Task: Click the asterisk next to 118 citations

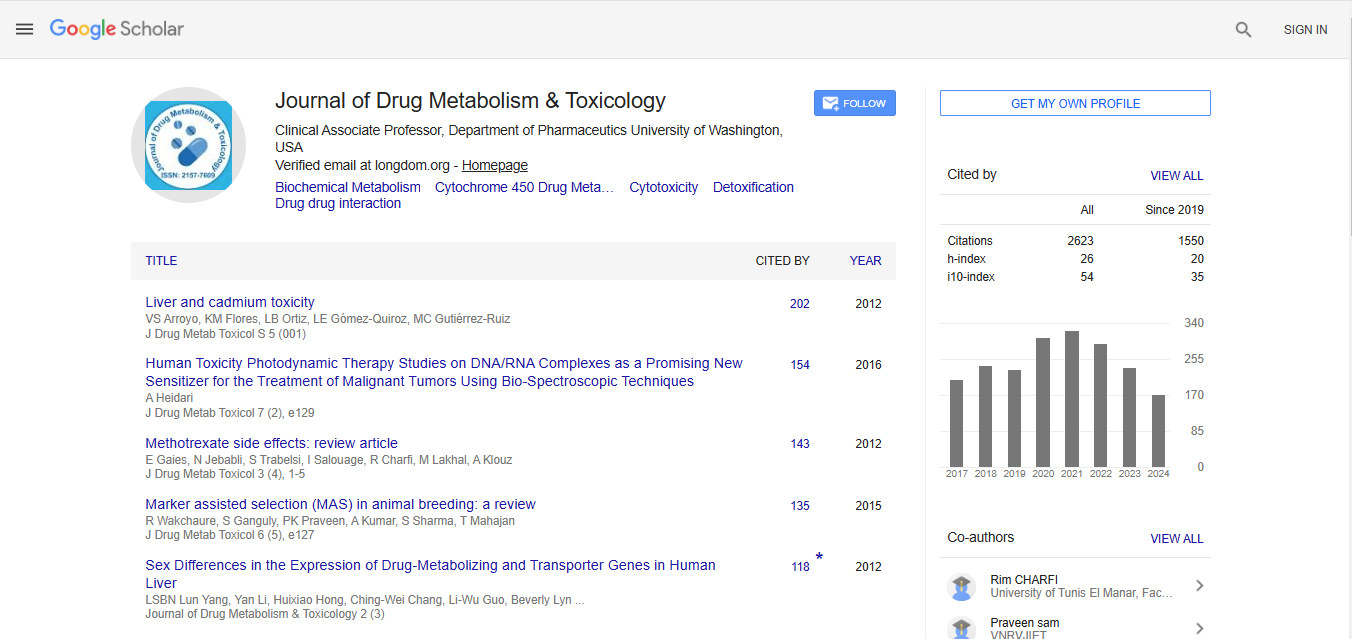Action: tap(819, 558)
